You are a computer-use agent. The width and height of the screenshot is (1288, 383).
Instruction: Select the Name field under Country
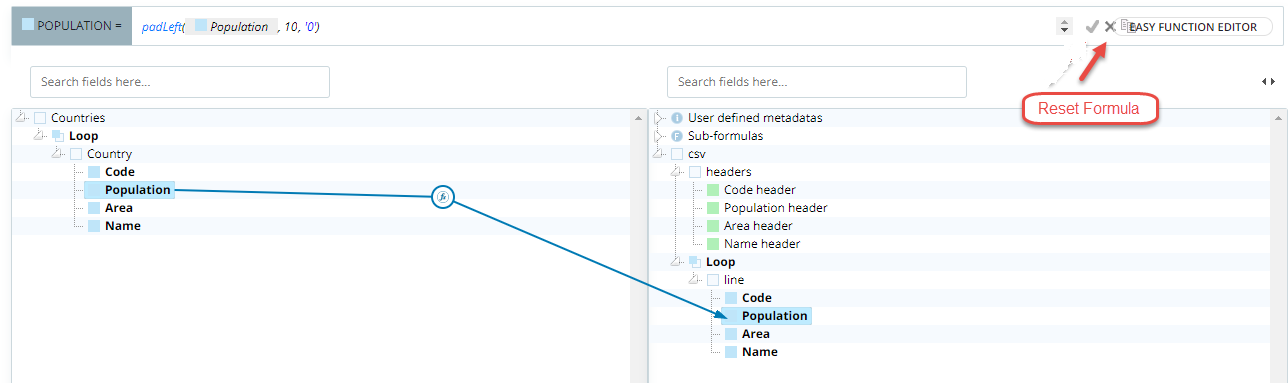(x=122, y=226)
